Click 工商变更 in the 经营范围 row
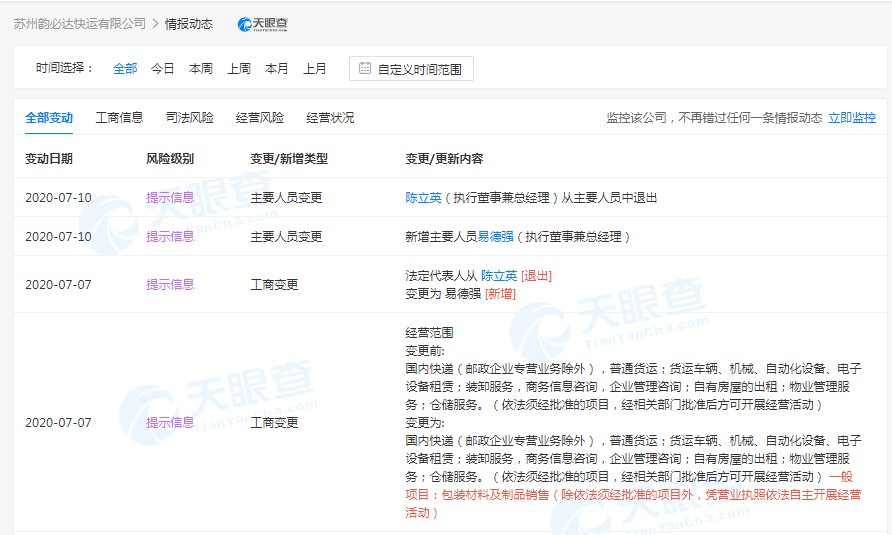Viewport: 892px width, 535px height. click(x=274, y=423)
